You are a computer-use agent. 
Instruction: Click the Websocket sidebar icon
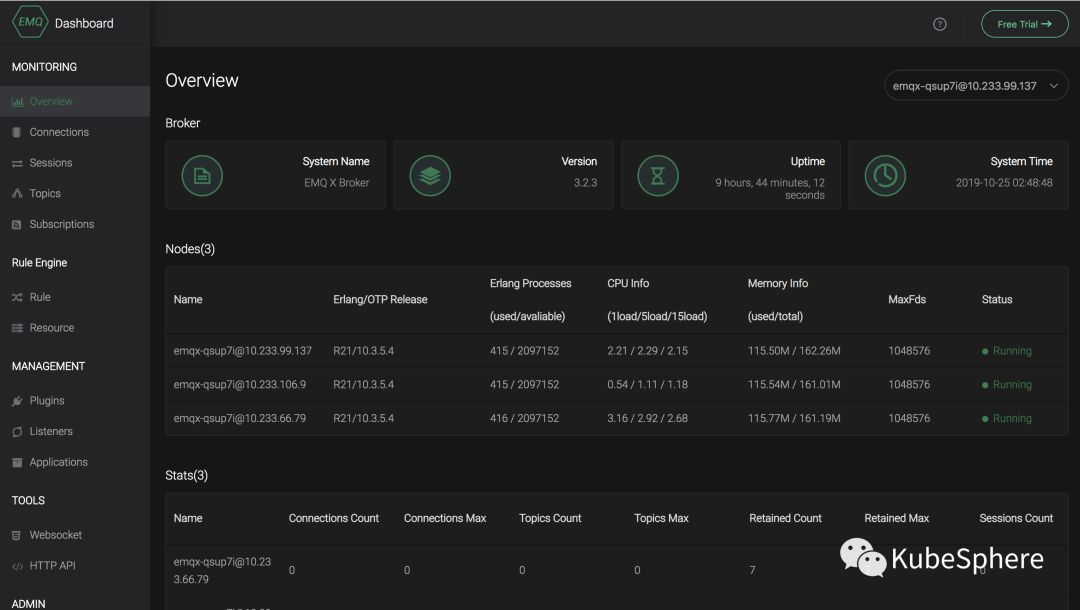tap(17, 536)
